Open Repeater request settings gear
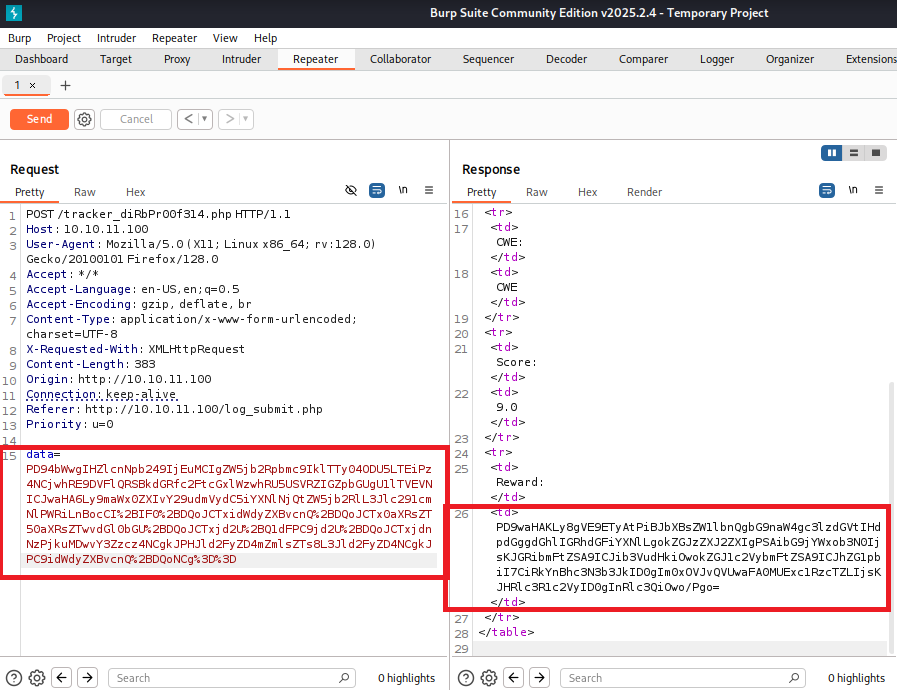The image size is (897, 690). pyautogui.click(x=85, y=119)
